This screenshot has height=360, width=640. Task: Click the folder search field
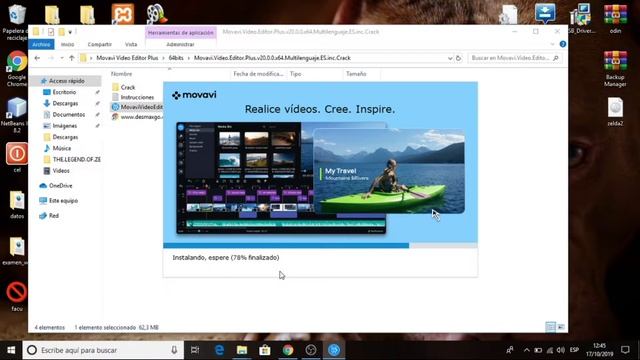click(x=514, y=58)
